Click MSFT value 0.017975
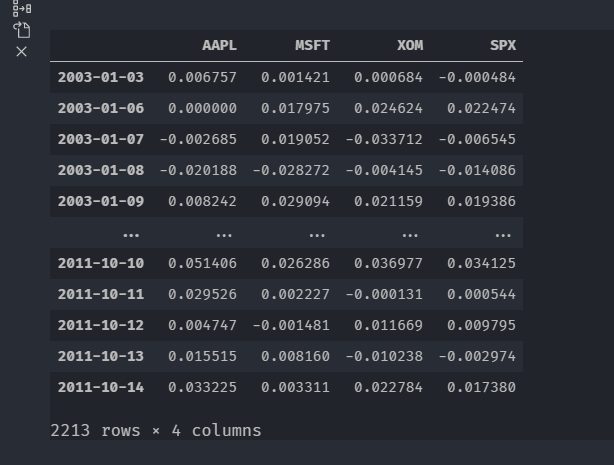Screen dimensions: 614x465 point(295,108)
